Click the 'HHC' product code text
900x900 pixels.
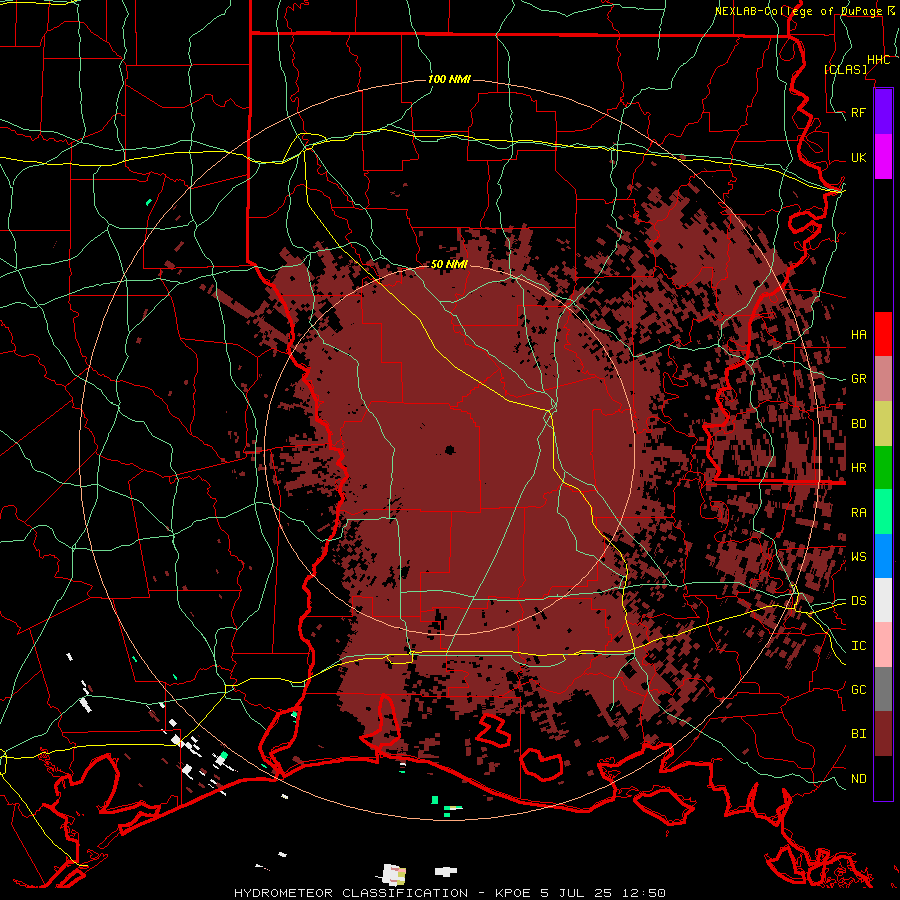[x=878, y=60]
